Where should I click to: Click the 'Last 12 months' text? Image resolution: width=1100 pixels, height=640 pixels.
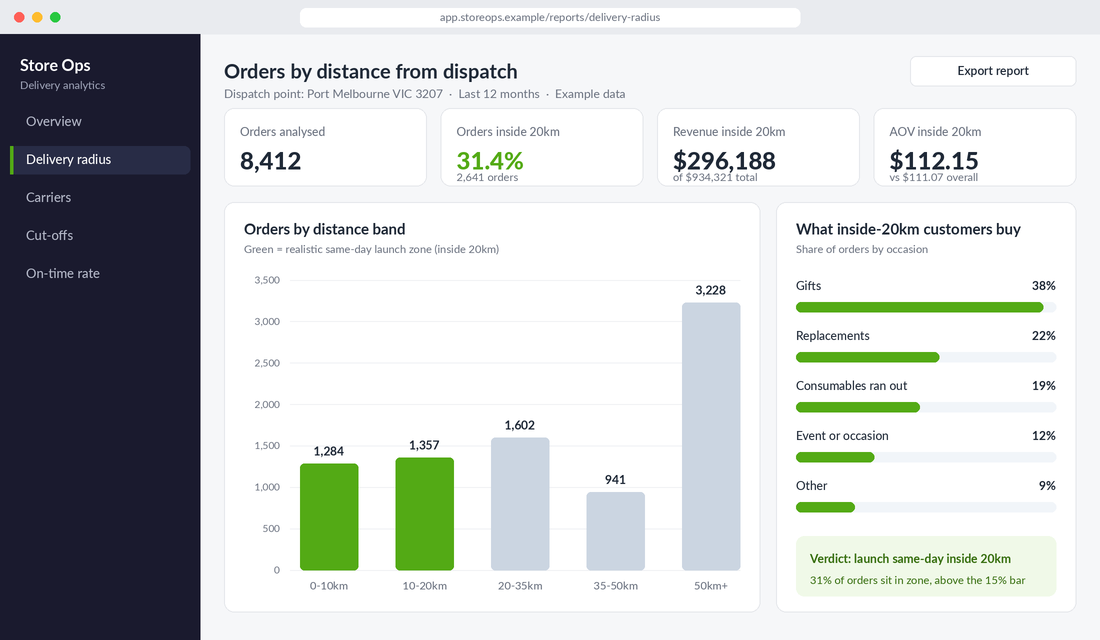tap(499, 94)
